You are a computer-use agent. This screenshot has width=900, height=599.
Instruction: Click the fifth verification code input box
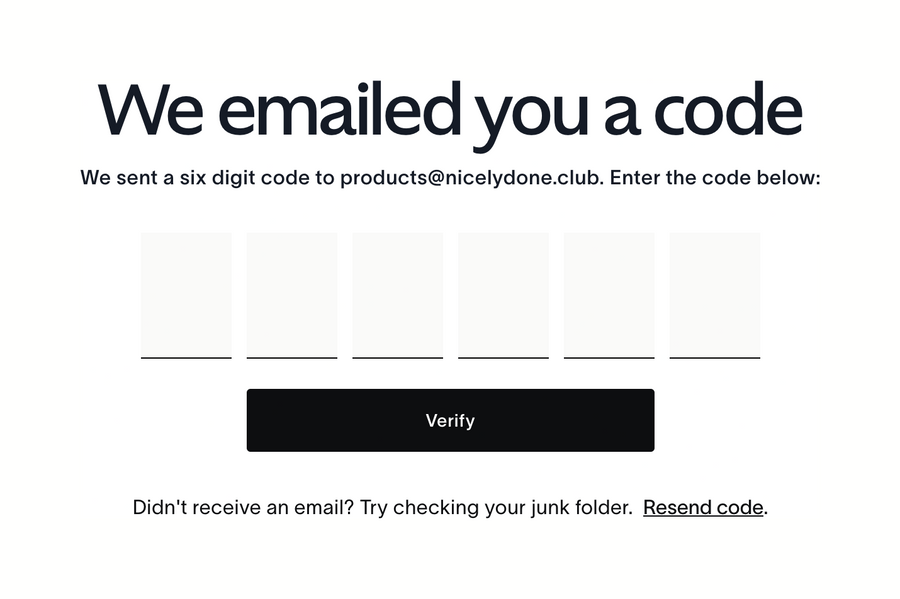pos(609,295)
